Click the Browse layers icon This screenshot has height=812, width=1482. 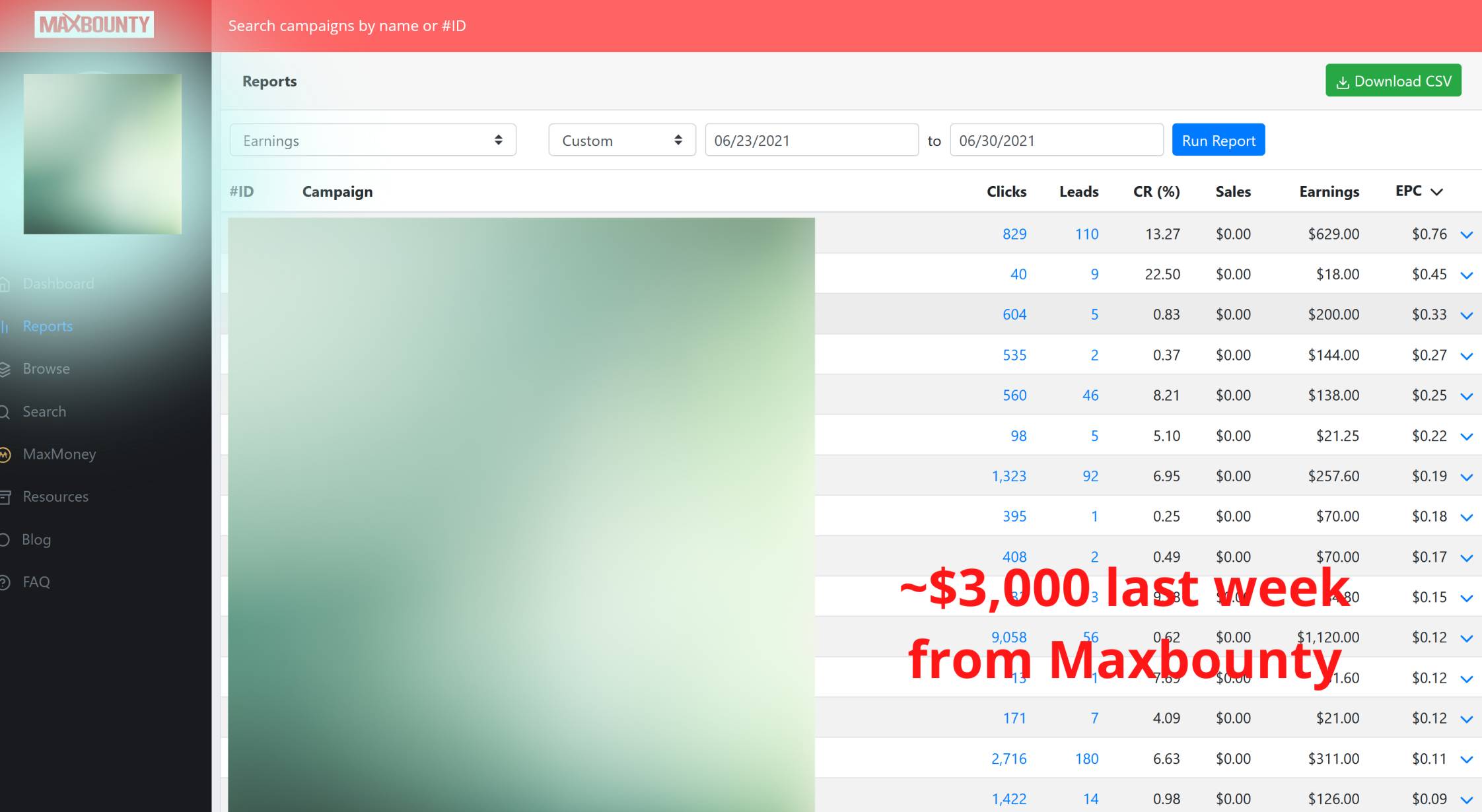[5, 369]
